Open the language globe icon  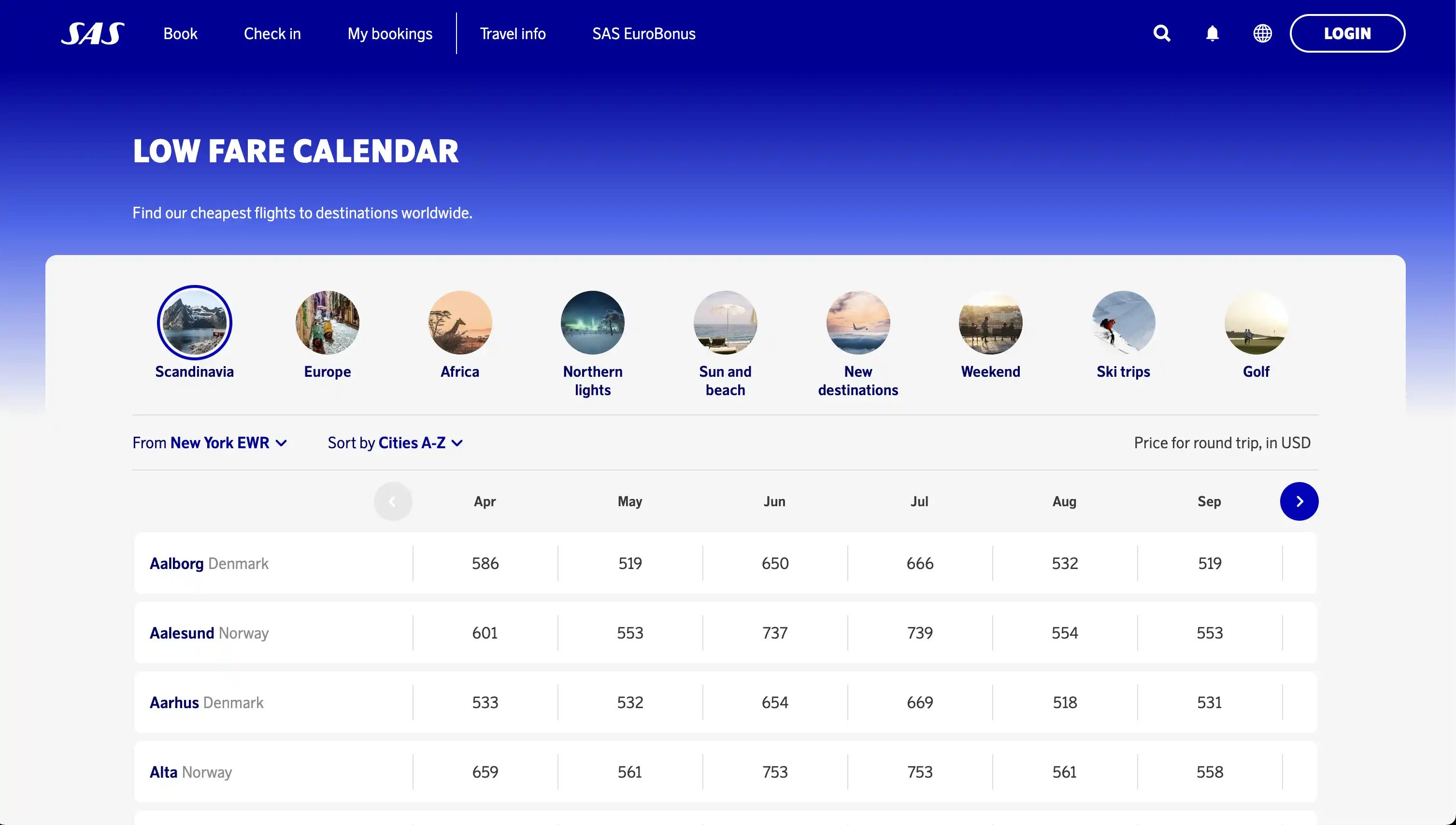click(x=1262, y=33)
